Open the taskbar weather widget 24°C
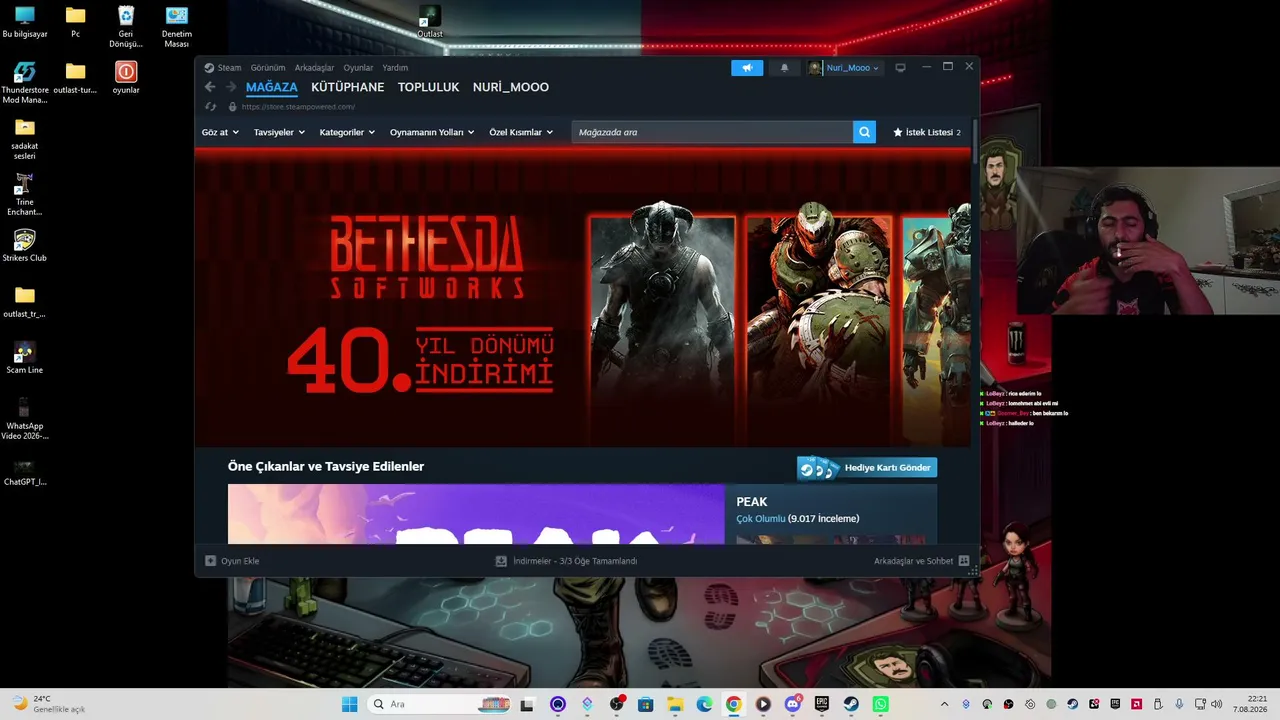The height and width of the screenshot is (720, 1280). point(49,704)
